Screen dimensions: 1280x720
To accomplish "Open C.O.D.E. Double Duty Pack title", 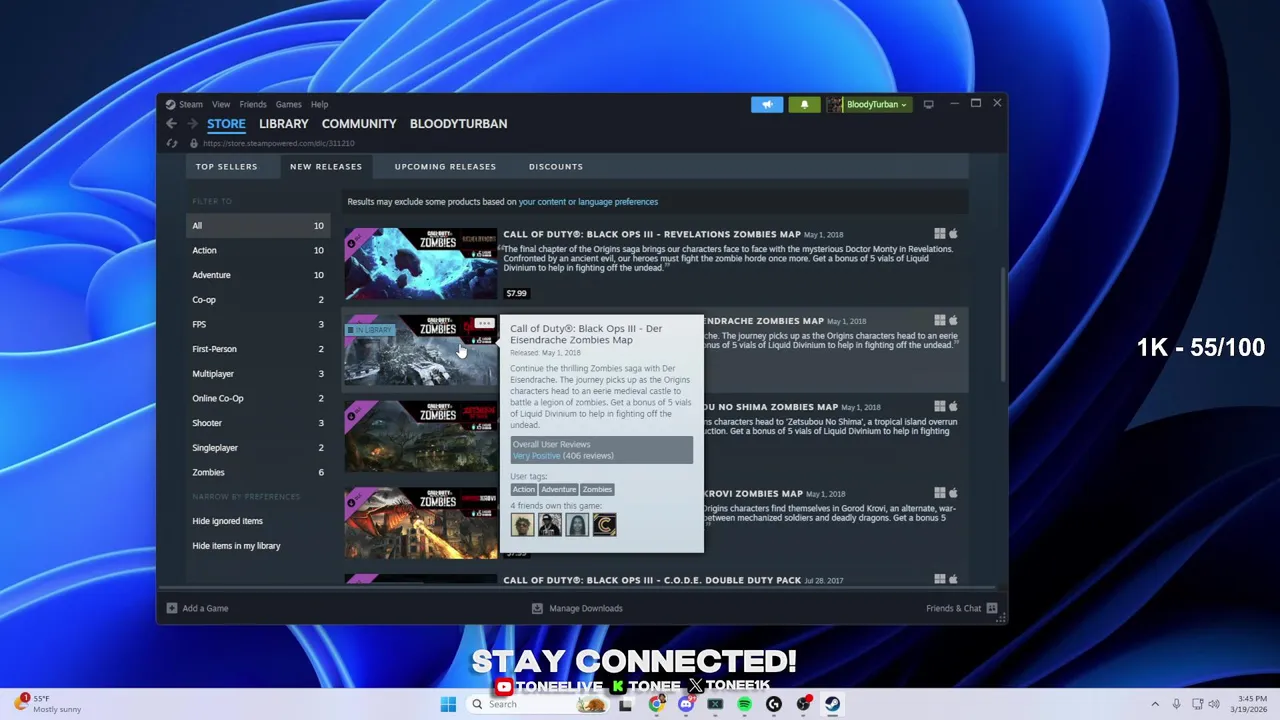I will pos(652,580).
